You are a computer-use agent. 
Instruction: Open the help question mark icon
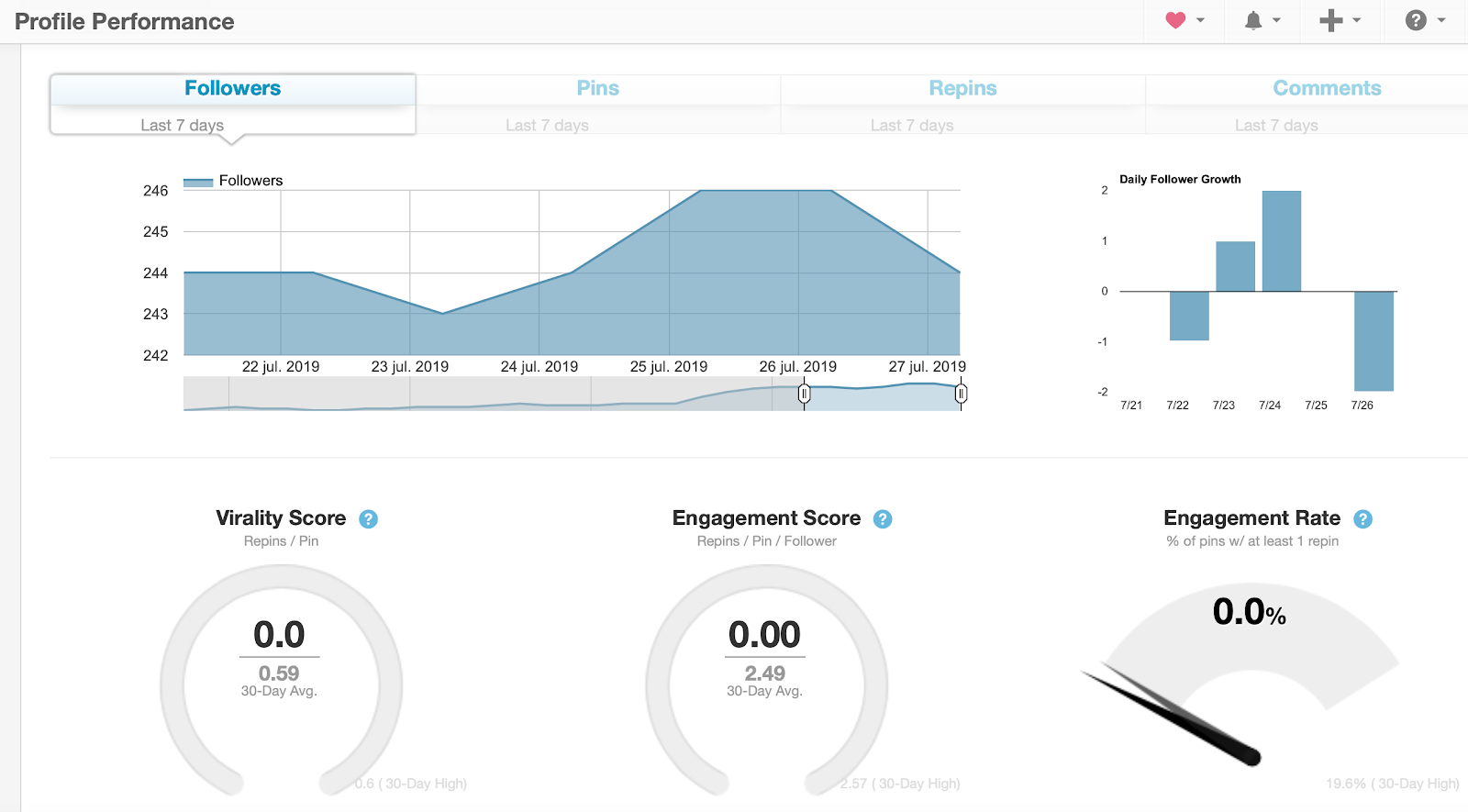1416,20
